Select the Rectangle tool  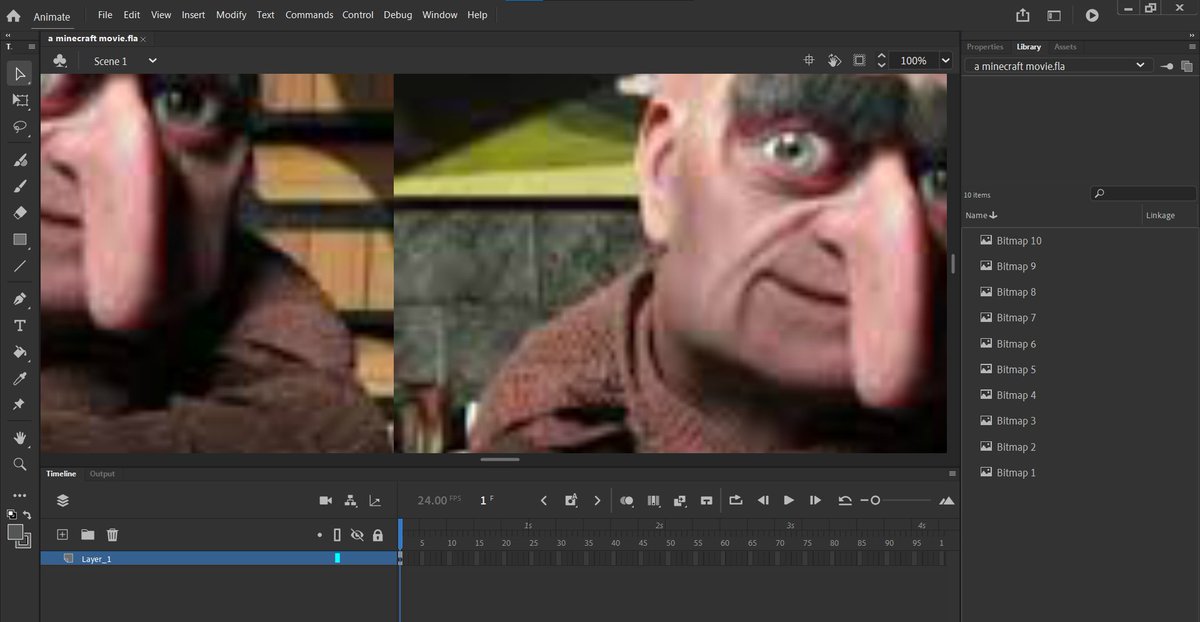pyautogui.click(x=20, y=240)
